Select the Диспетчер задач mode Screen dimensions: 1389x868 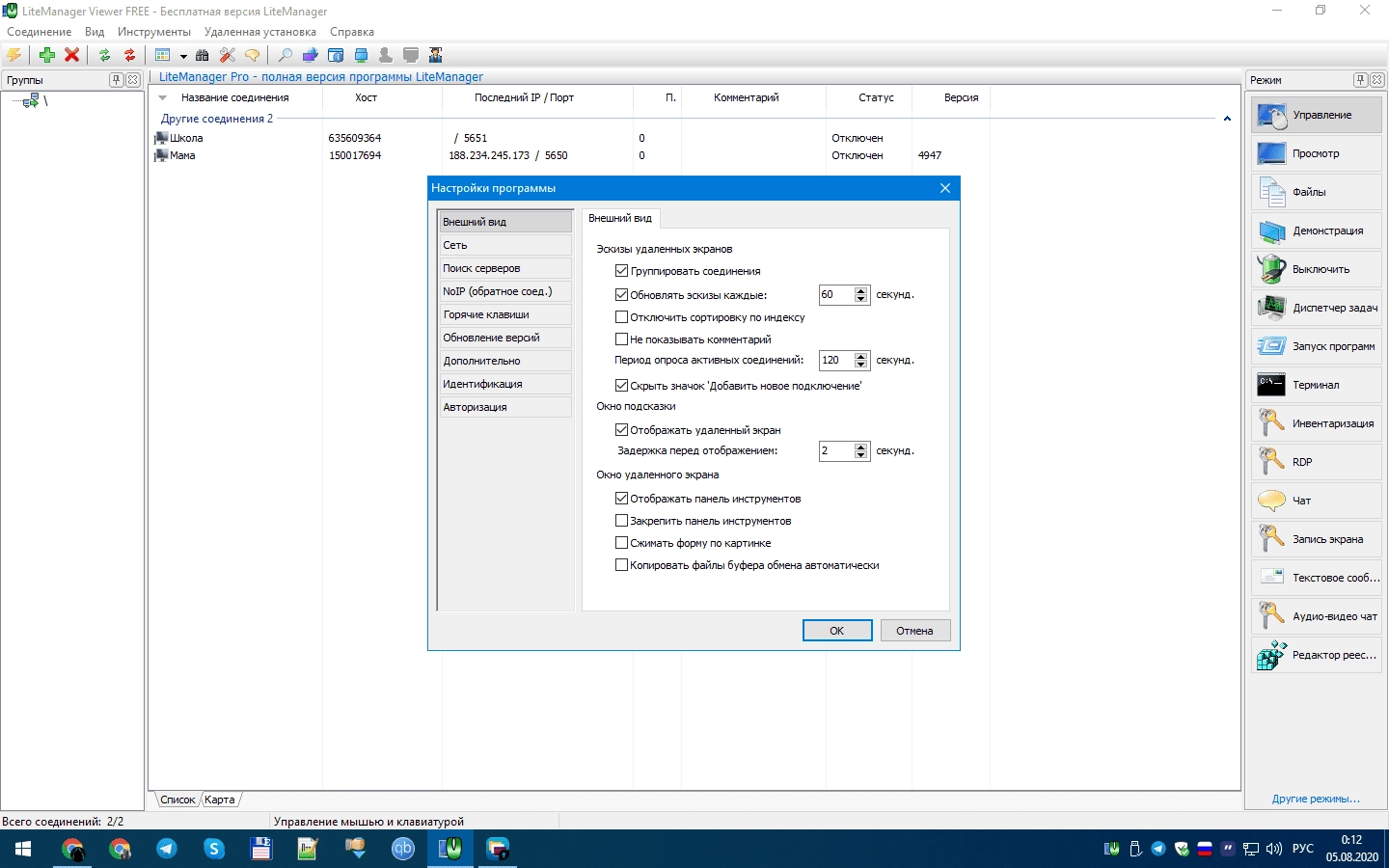tap(1317, 308)
